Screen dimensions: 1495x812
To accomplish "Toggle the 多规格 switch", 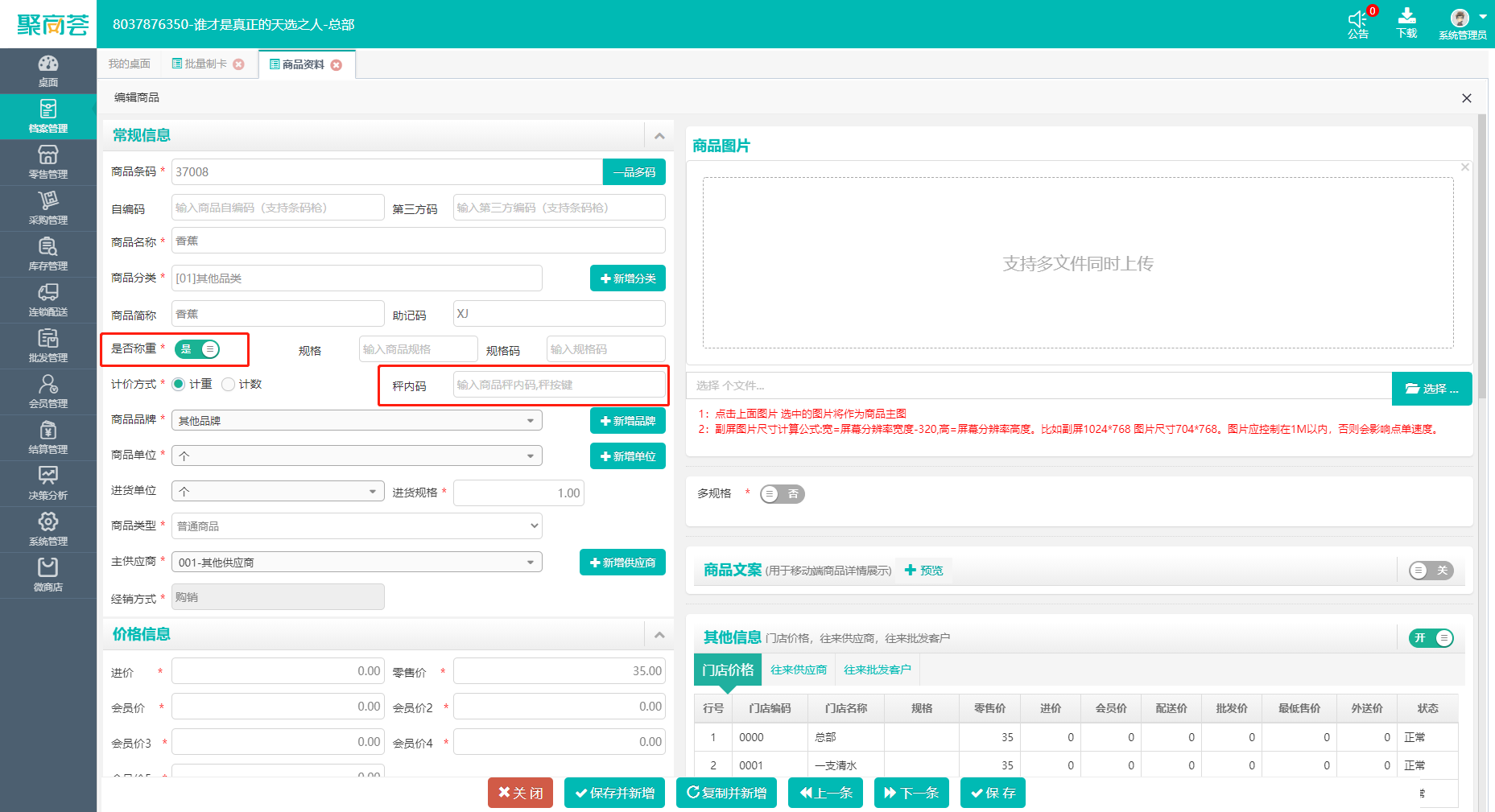I will coord(782,494).
